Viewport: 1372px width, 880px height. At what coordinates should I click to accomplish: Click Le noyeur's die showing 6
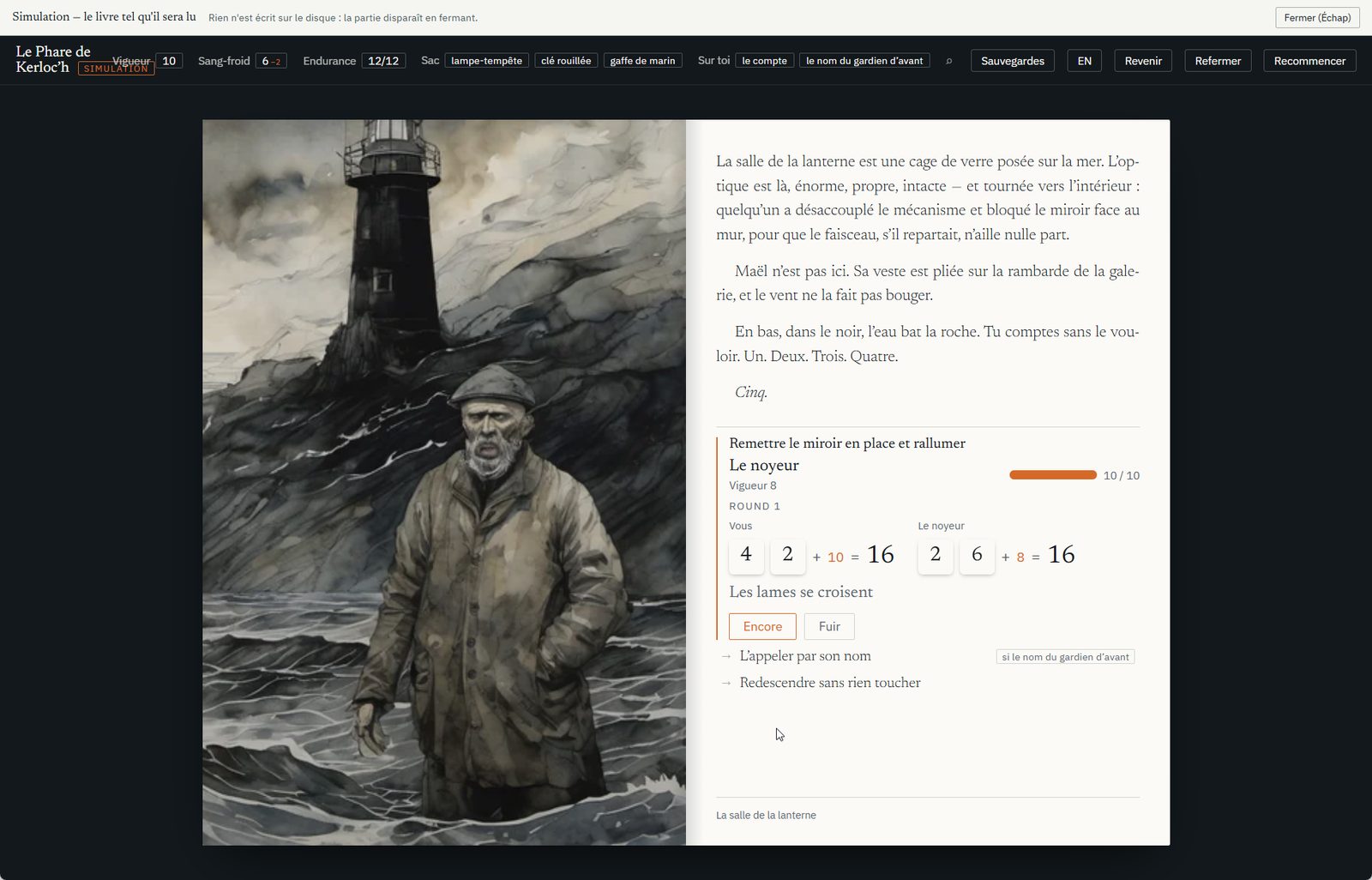click(977, 555)
